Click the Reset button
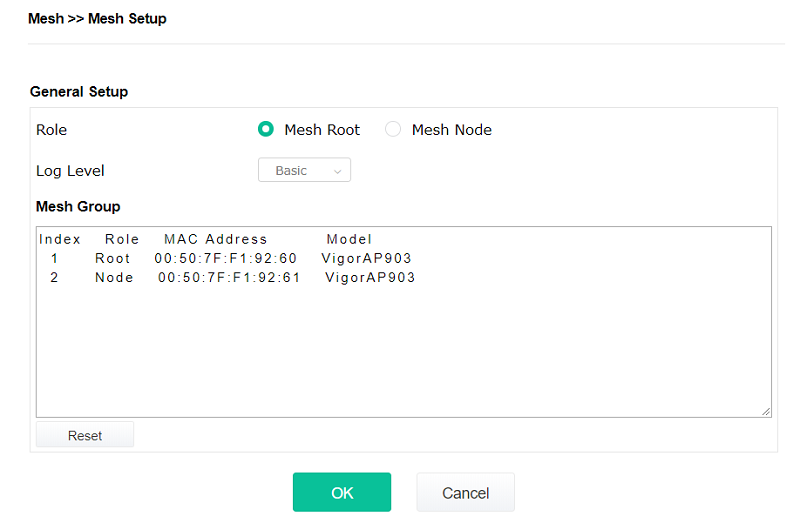 [x=85, y=435]
